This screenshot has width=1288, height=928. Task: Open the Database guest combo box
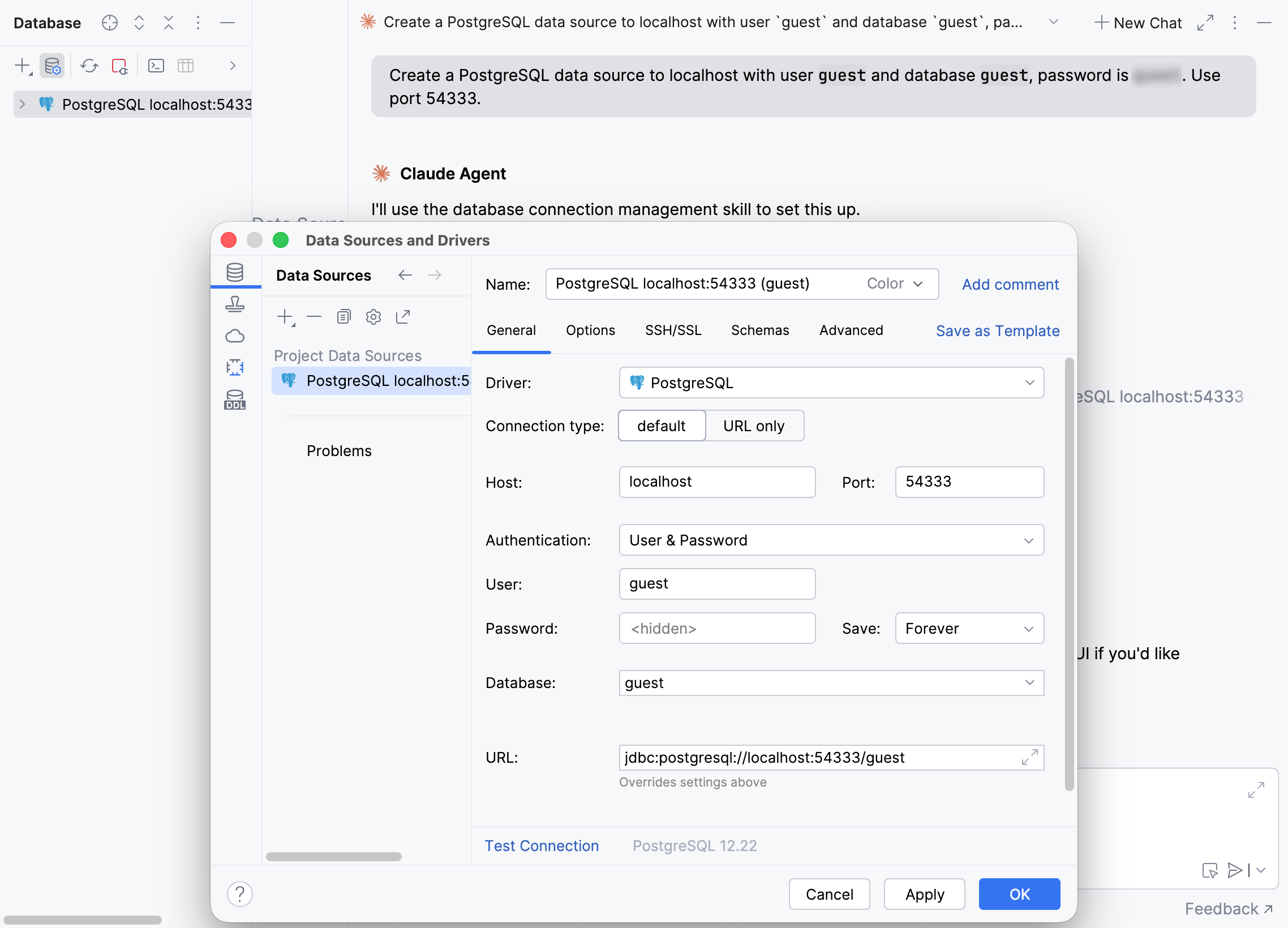coord(831,682)
